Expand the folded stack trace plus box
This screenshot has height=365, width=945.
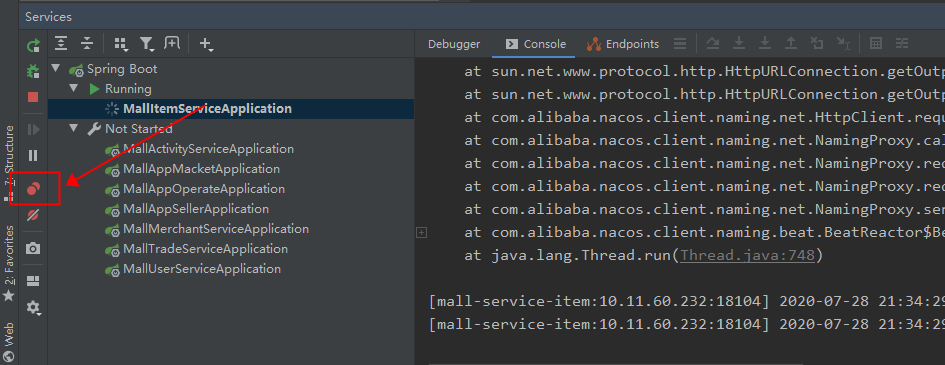coord(422,232)
